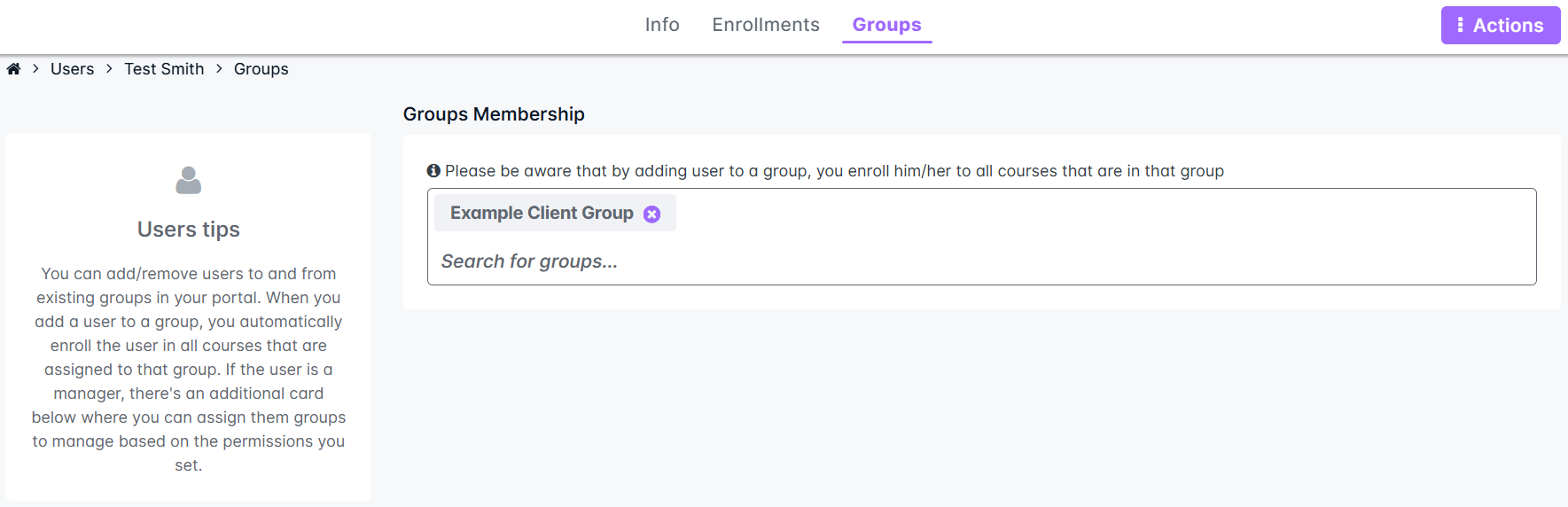Screen dimensions: 1568x507
Task: Select the Example Client Group tag label
Action: 542,213
